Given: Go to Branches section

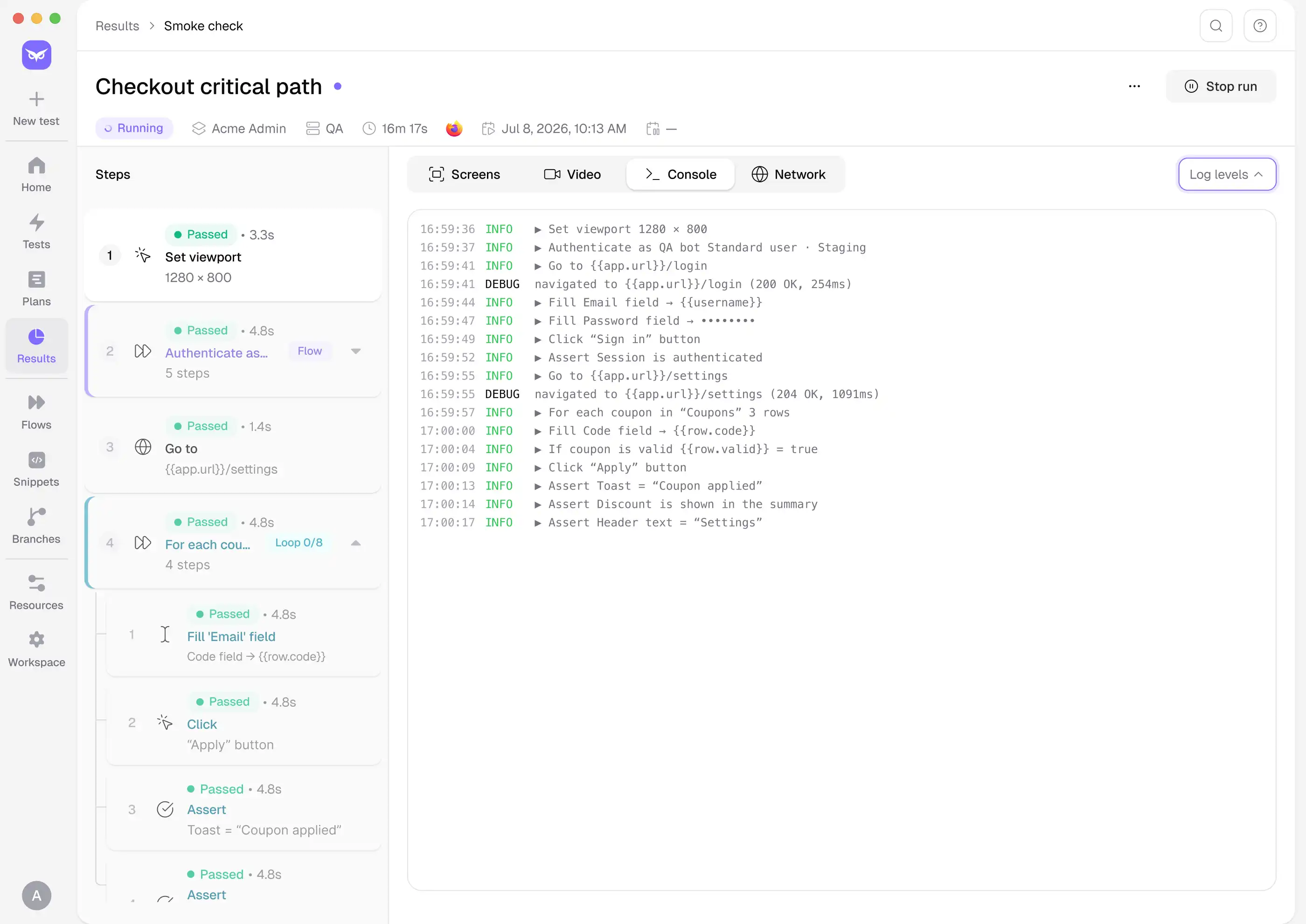Looking at the screenshot, I should click(36, 526).
